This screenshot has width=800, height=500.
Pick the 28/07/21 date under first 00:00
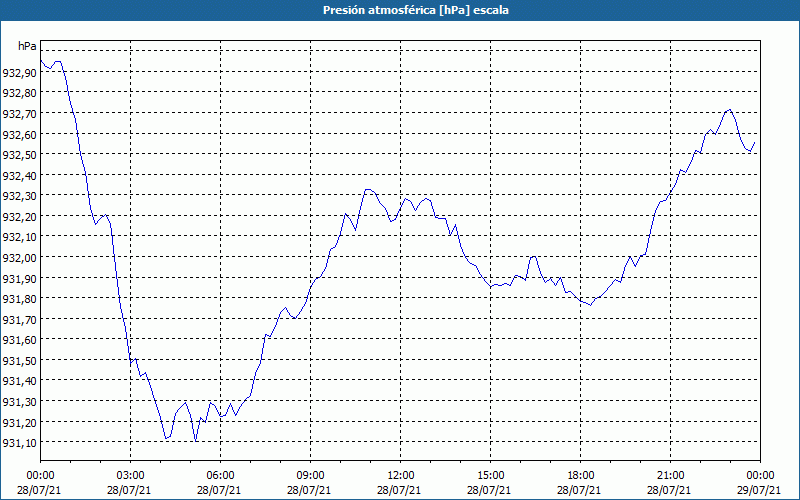[x=39, y=490]
